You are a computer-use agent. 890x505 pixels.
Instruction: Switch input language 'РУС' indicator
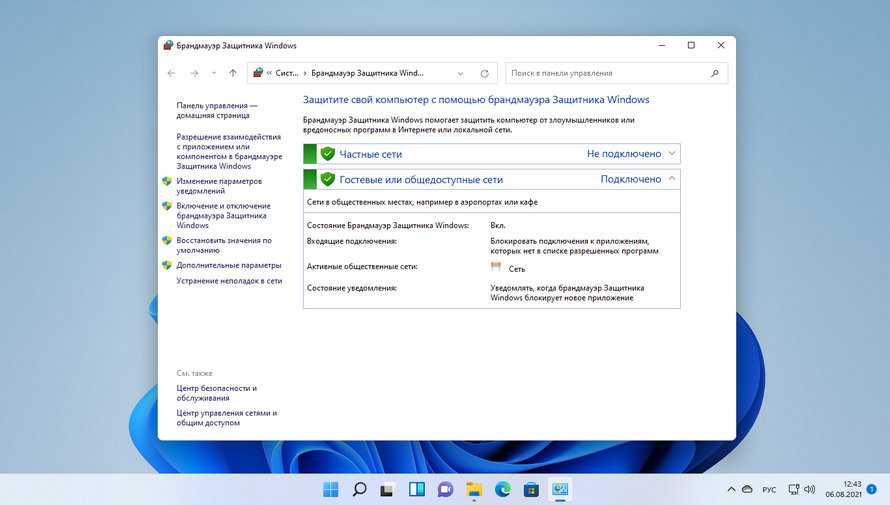(769, 490)
